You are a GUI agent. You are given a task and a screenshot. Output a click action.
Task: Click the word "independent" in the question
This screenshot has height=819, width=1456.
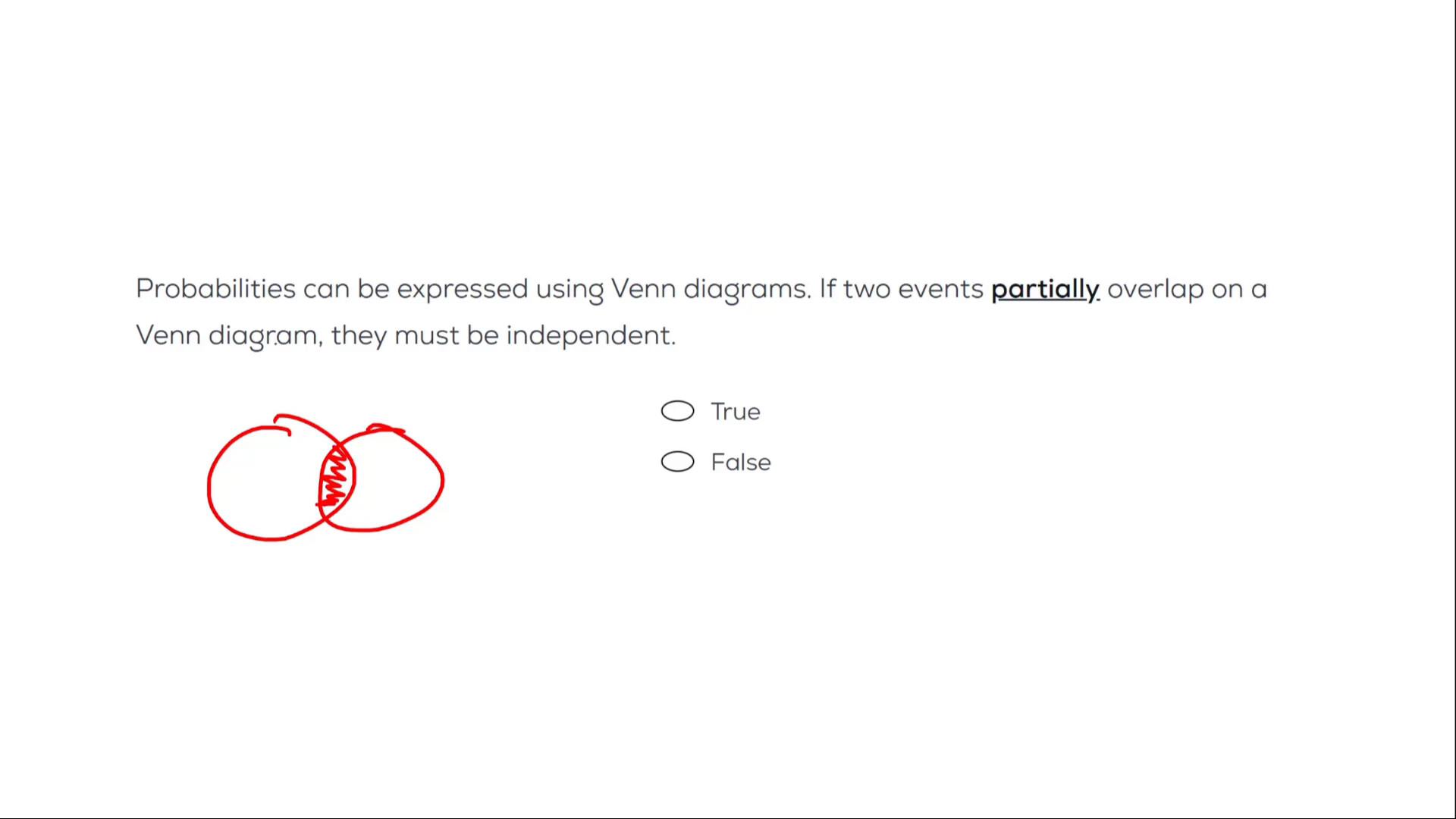click(588, 335)
